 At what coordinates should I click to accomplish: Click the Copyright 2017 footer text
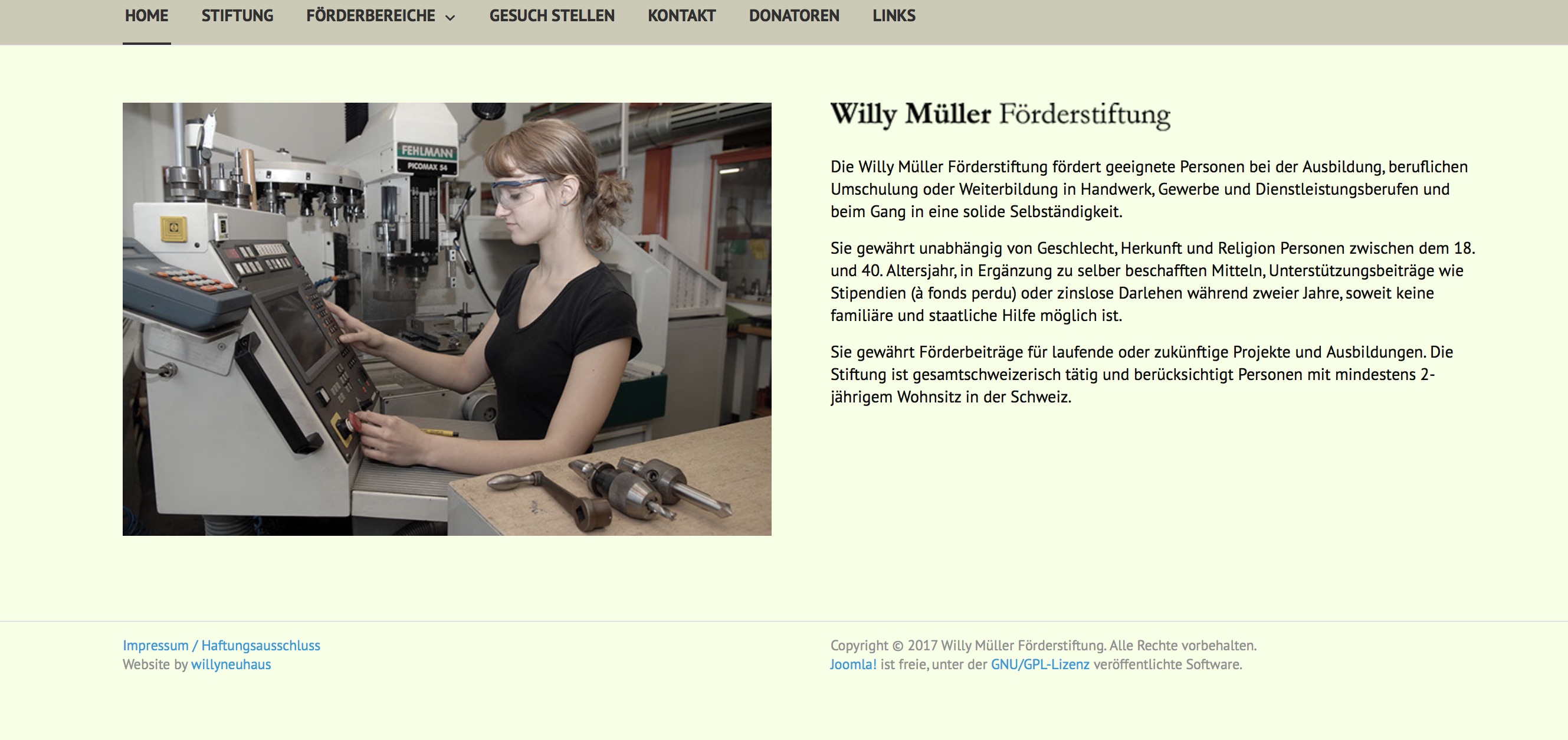[1043, 645]
